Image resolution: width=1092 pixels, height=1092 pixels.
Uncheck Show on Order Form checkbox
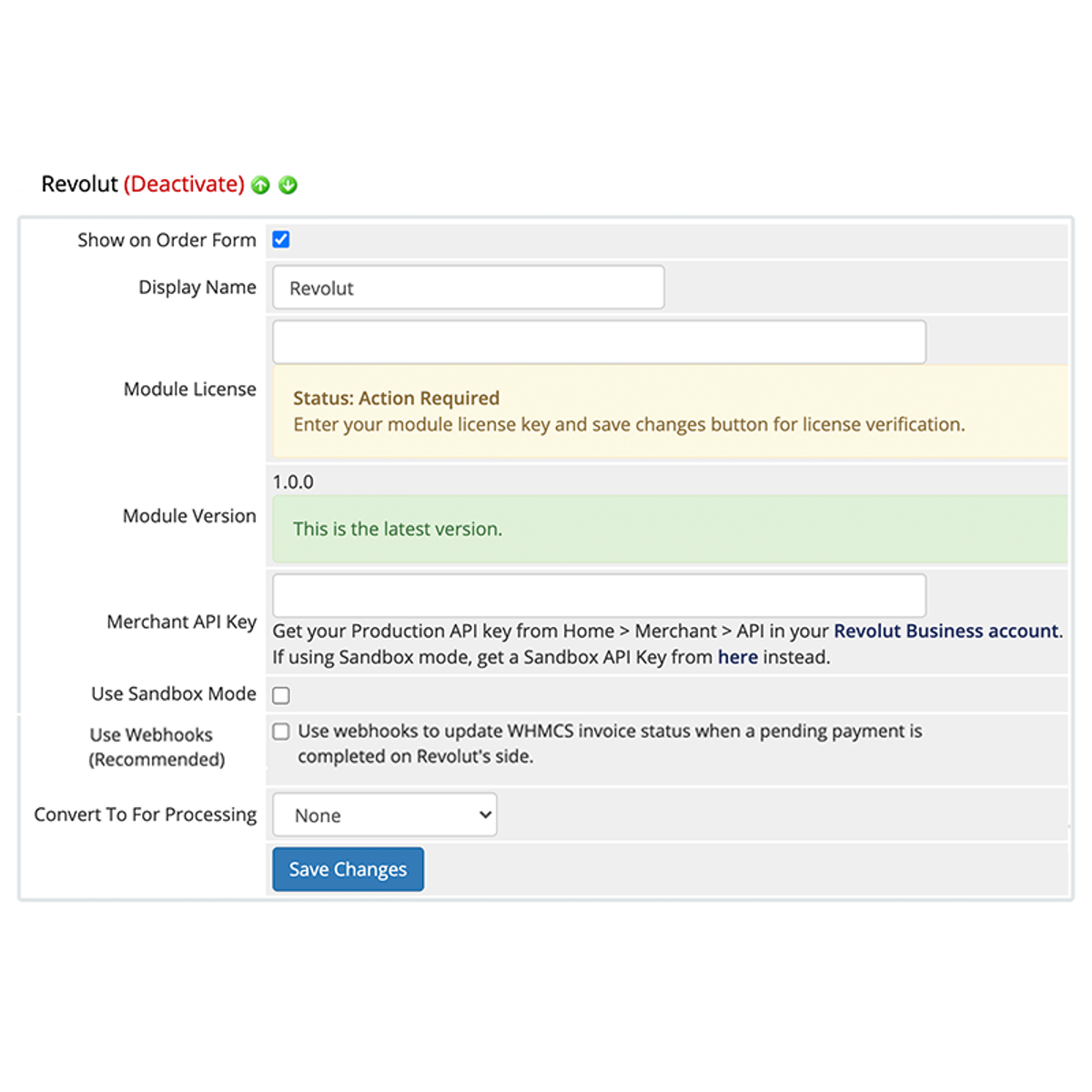click(x=281, y=239)
